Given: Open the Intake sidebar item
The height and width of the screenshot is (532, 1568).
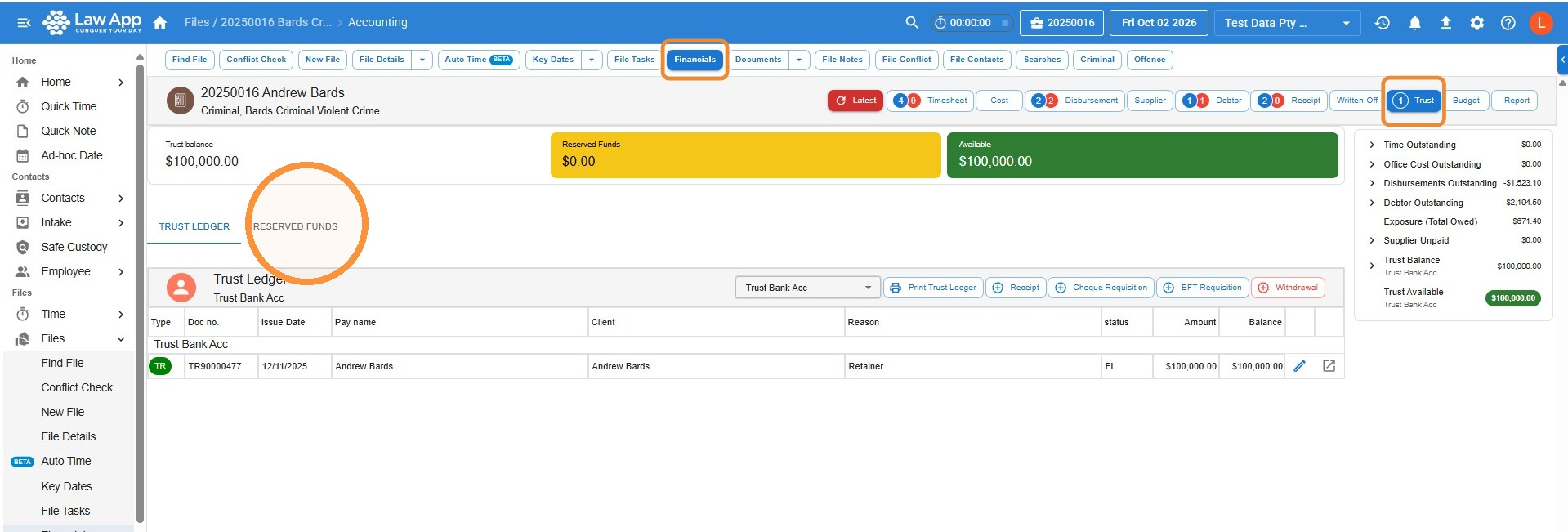Looking at the screenshot, I should [56, 222].
